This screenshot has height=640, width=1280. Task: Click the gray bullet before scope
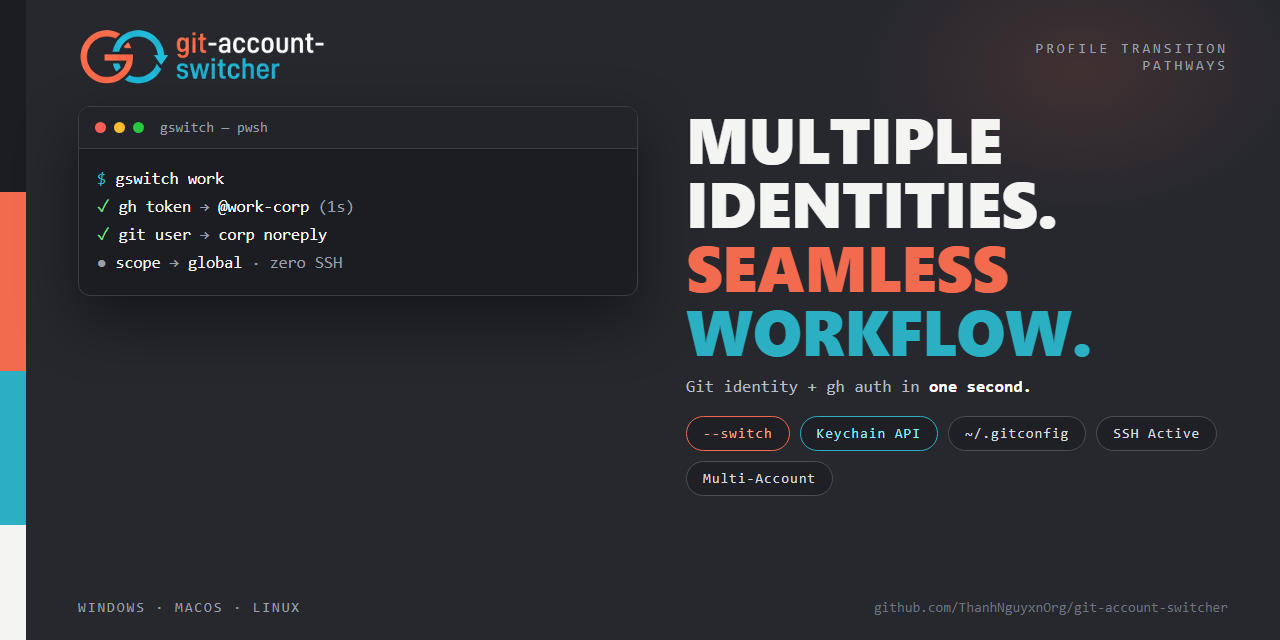click(102, 263)
